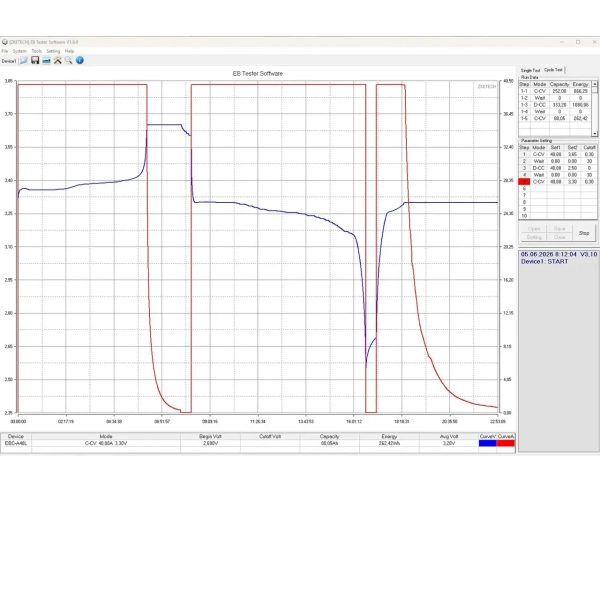
Task: Click the blue info about icon
Action: tap(80, 60)
